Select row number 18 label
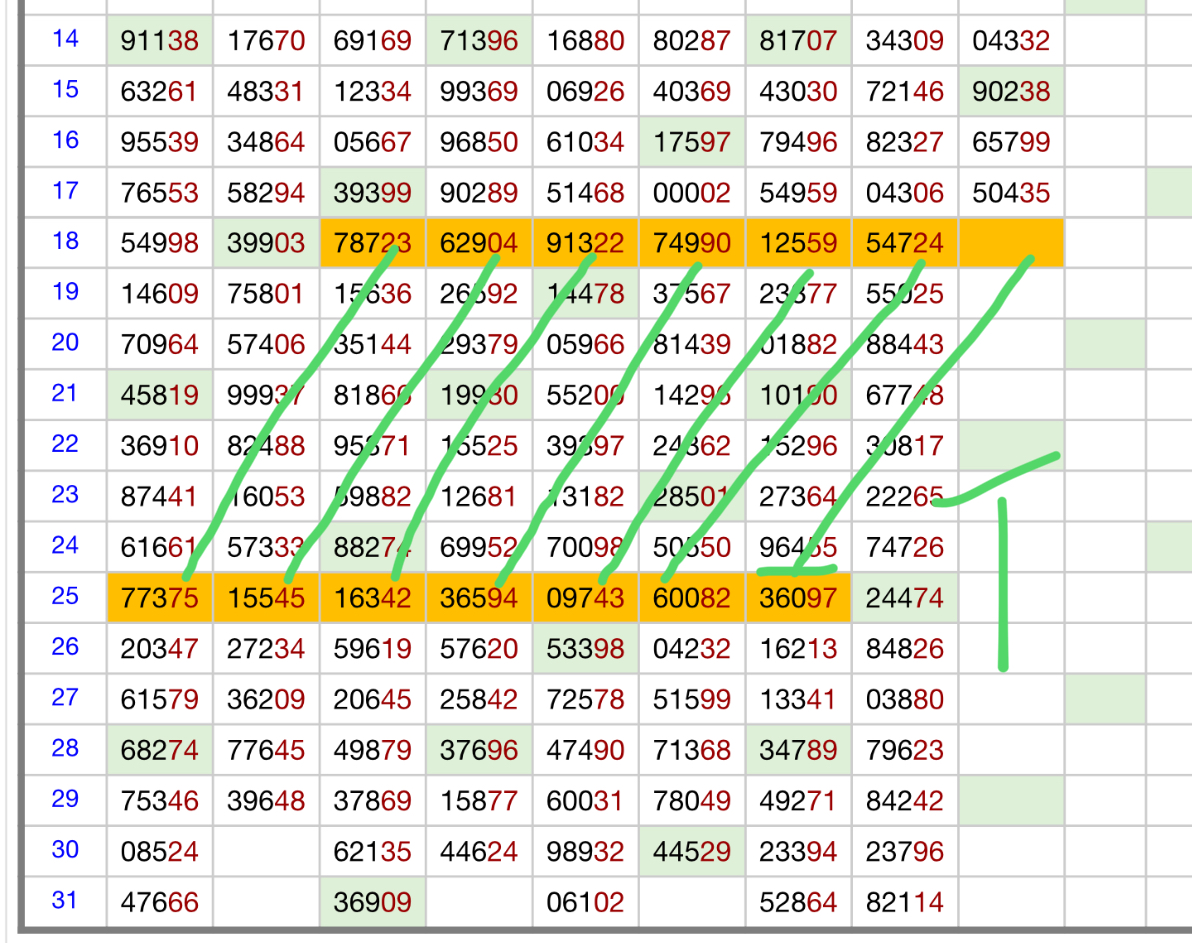 (x=65, y=242)
